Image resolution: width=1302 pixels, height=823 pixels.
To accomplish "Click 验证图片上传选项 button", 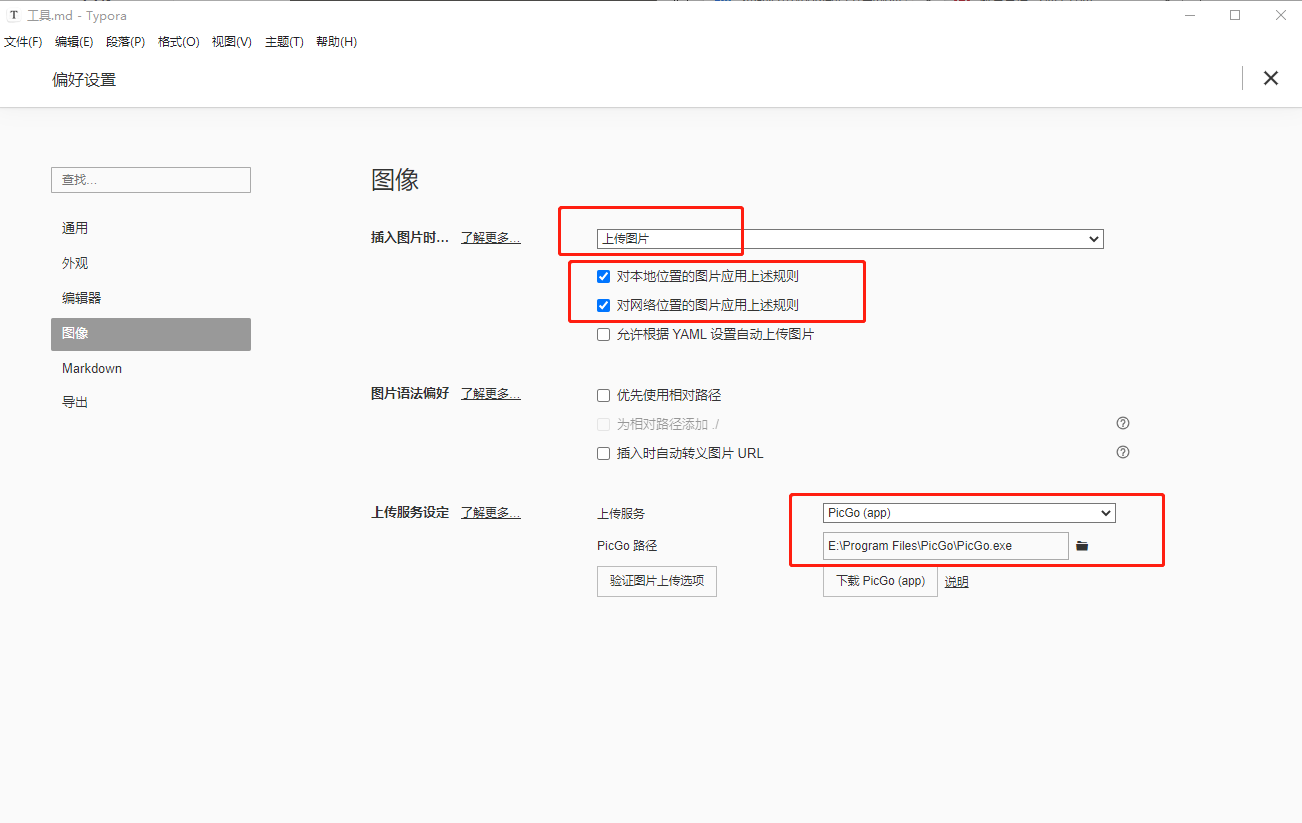I will (656, 581).
